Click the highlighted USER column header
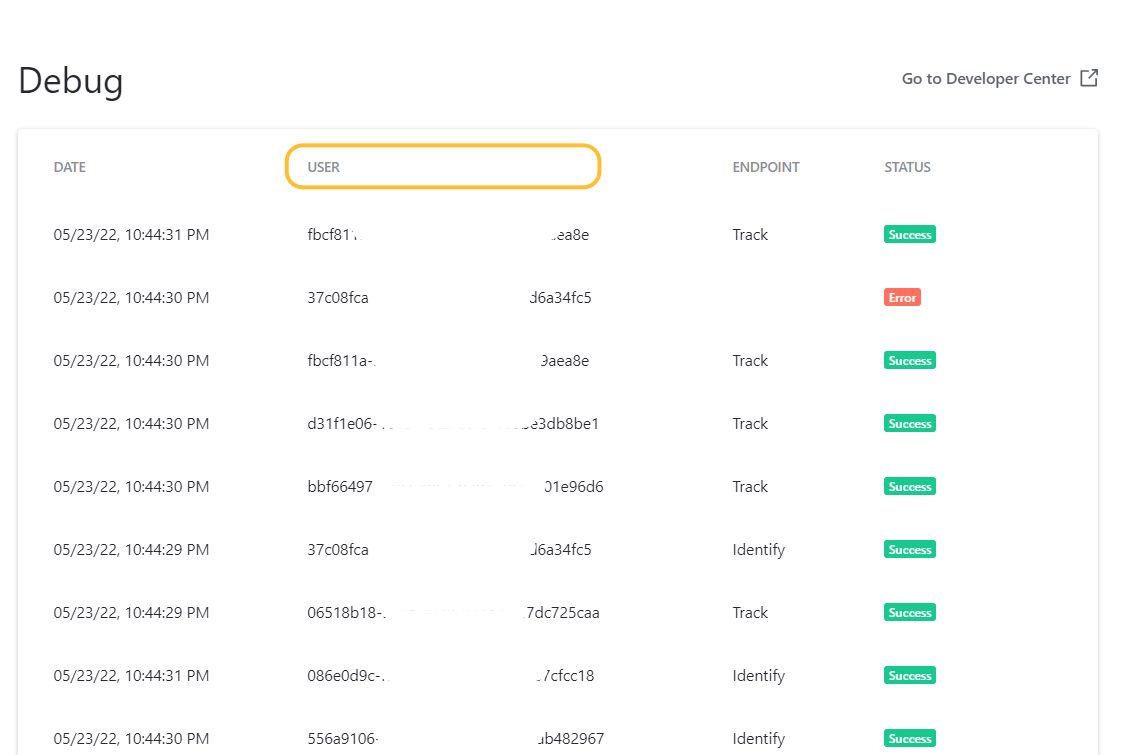This screenshot has width=1127, height=755. click(x=443, y=166)
